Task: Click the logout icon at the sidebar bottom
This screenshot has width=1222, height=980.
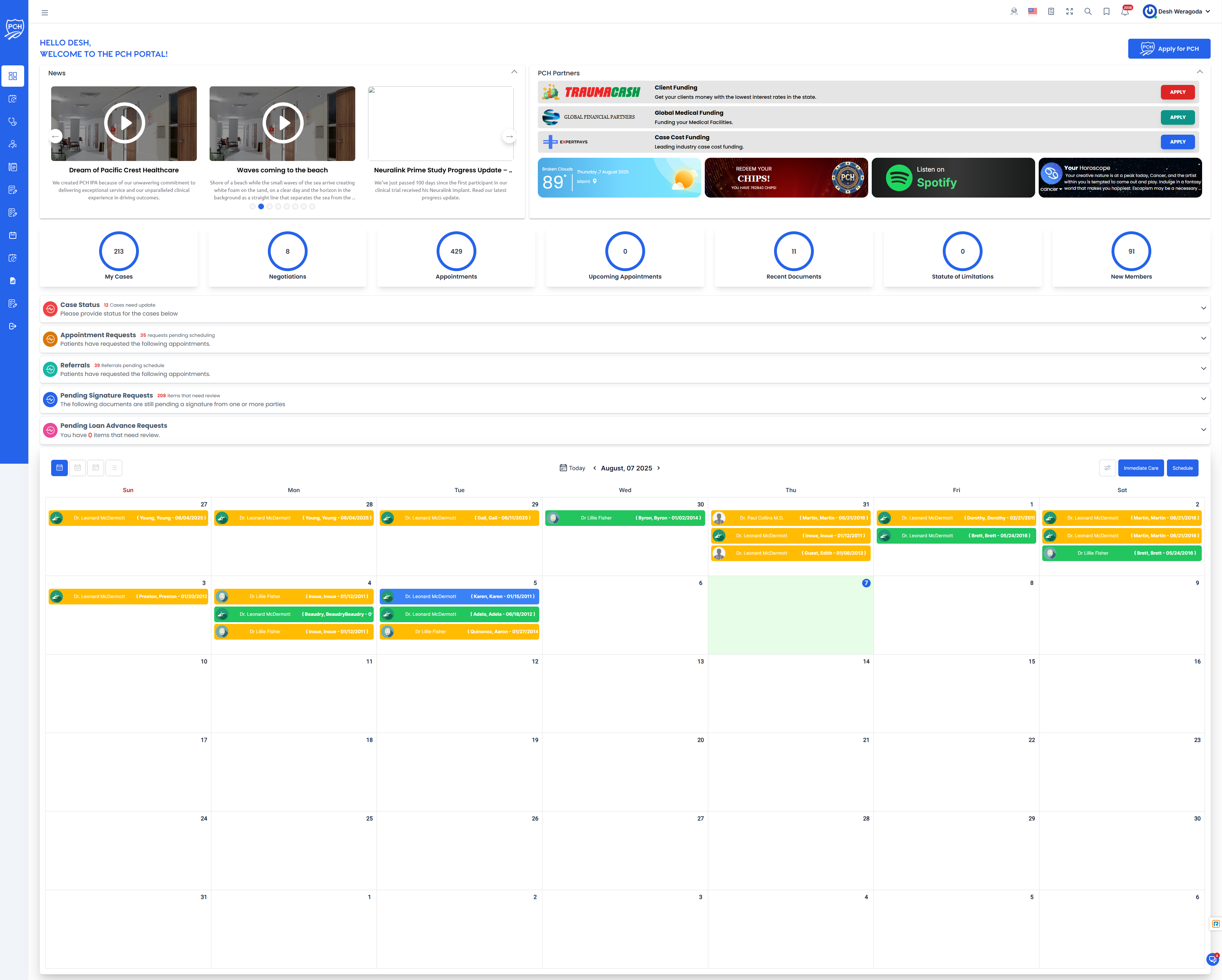Action: pyautogui.click(x=12, y=326)
